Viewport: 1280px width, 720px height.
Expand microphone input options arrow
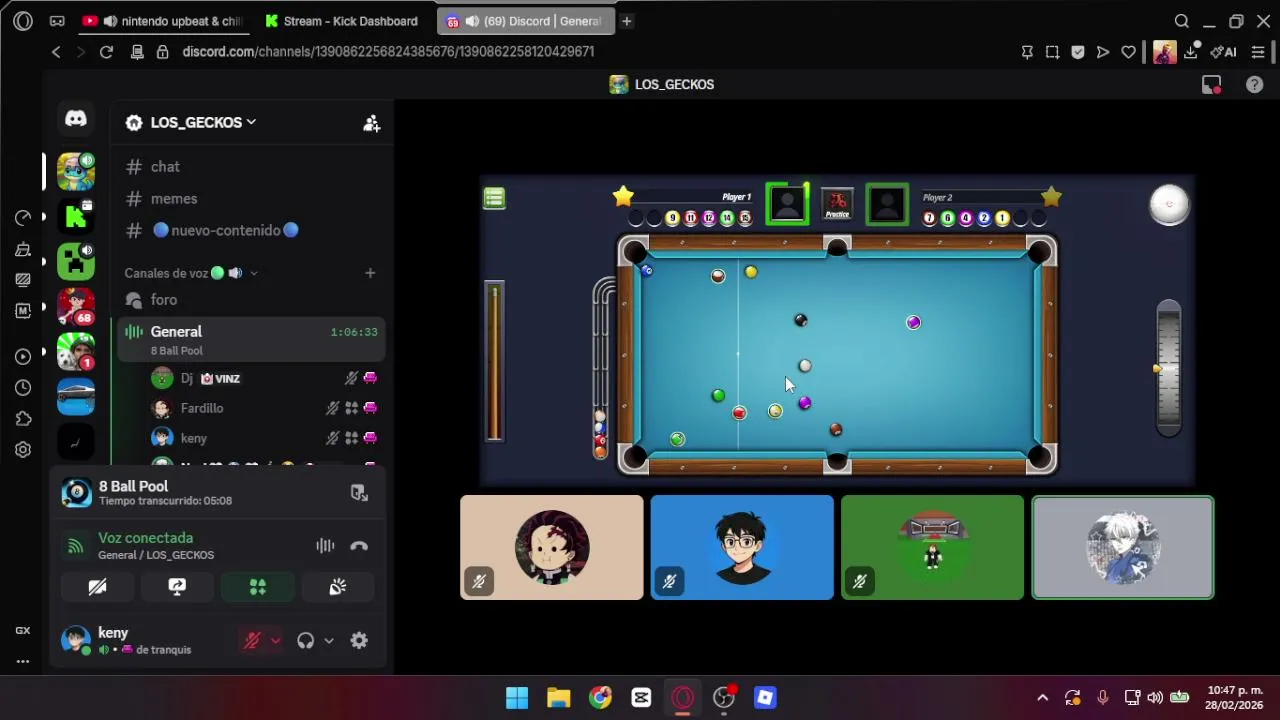275,641
